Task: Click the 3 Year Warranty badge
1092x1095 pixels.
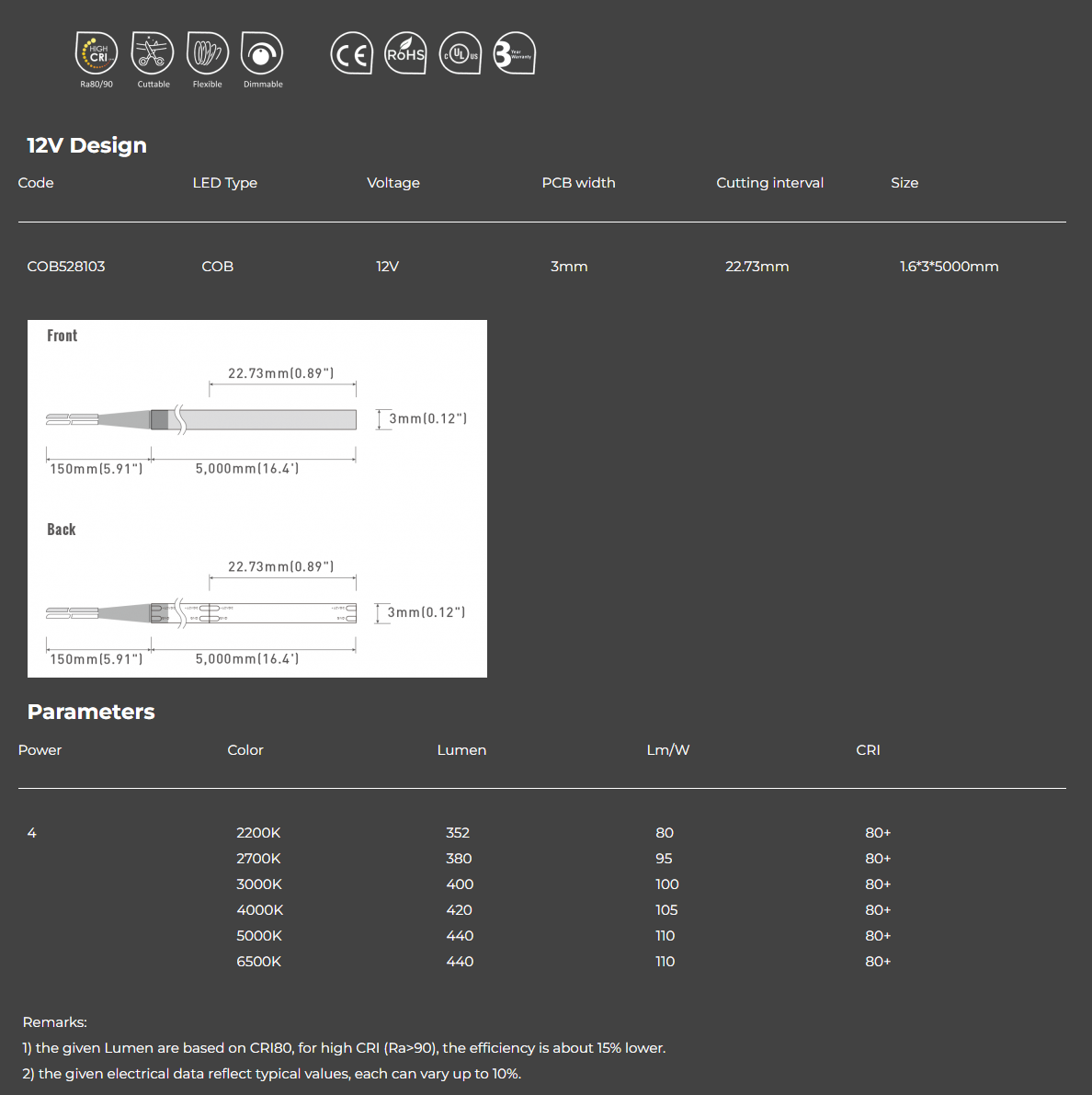Action: (x=515, y=53)
